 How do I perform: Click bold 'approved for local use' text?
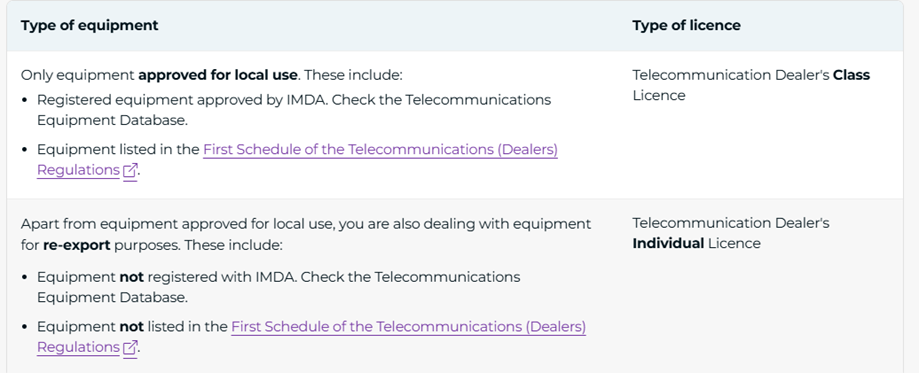click(x=218, y=75)
